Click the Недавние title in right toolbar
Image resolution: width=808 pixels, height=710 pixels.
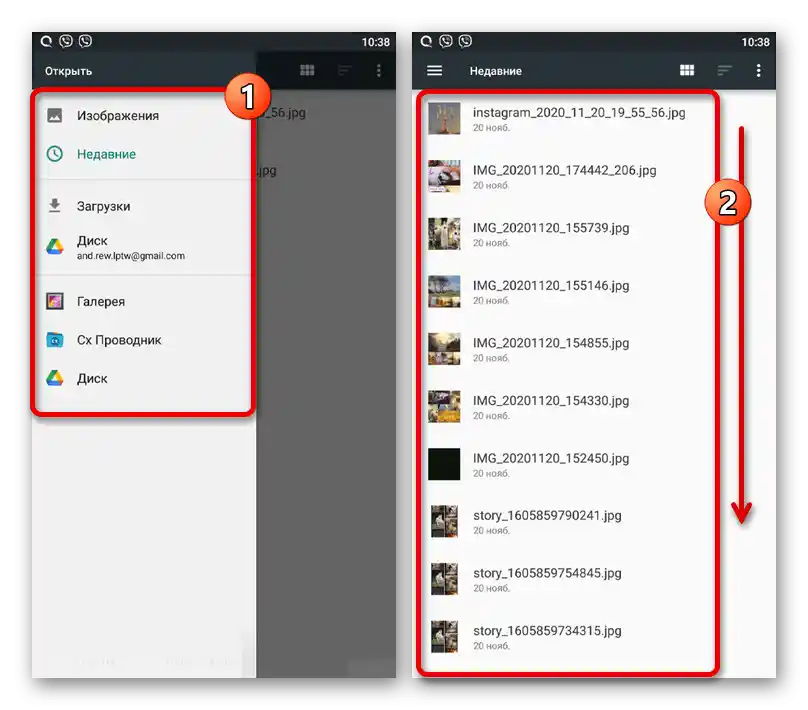tap(496, 71)
